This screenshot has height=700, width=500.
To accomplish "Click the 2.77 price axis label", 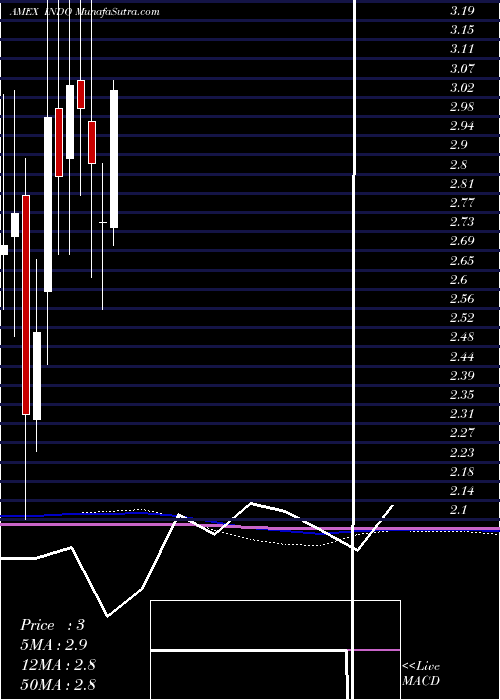I will click(462, 203).
